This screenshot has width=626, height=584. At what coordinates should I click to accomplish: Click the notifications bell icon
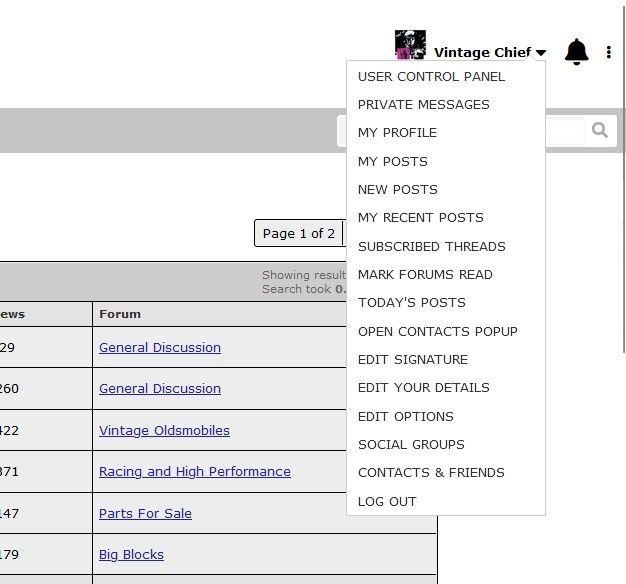(x=576, y=52)
